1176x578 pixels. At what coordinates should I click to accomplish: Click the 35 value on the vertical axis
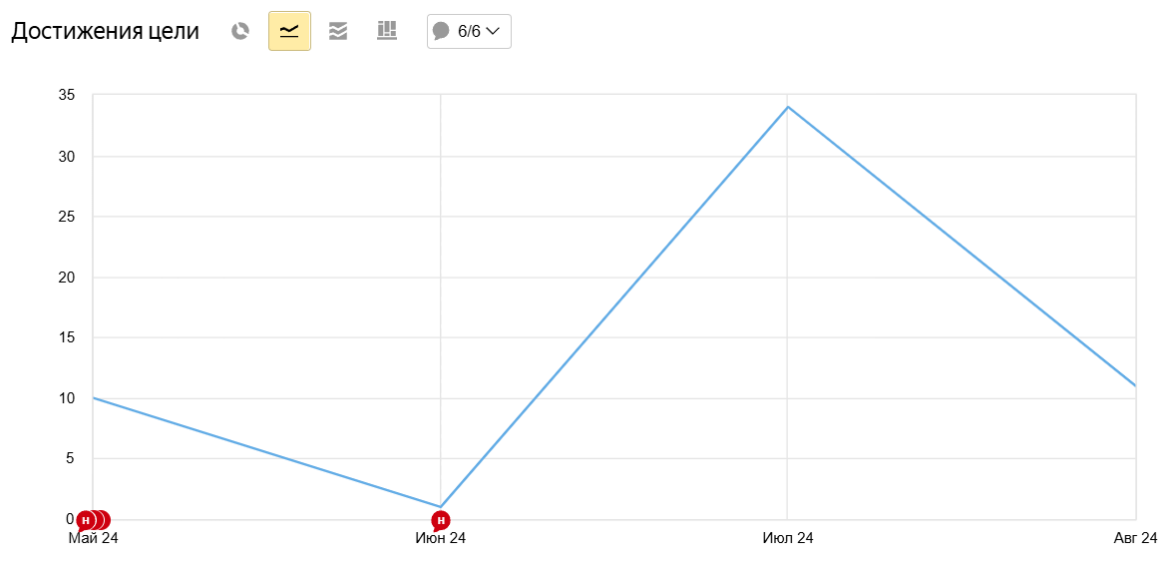point(67,96)
